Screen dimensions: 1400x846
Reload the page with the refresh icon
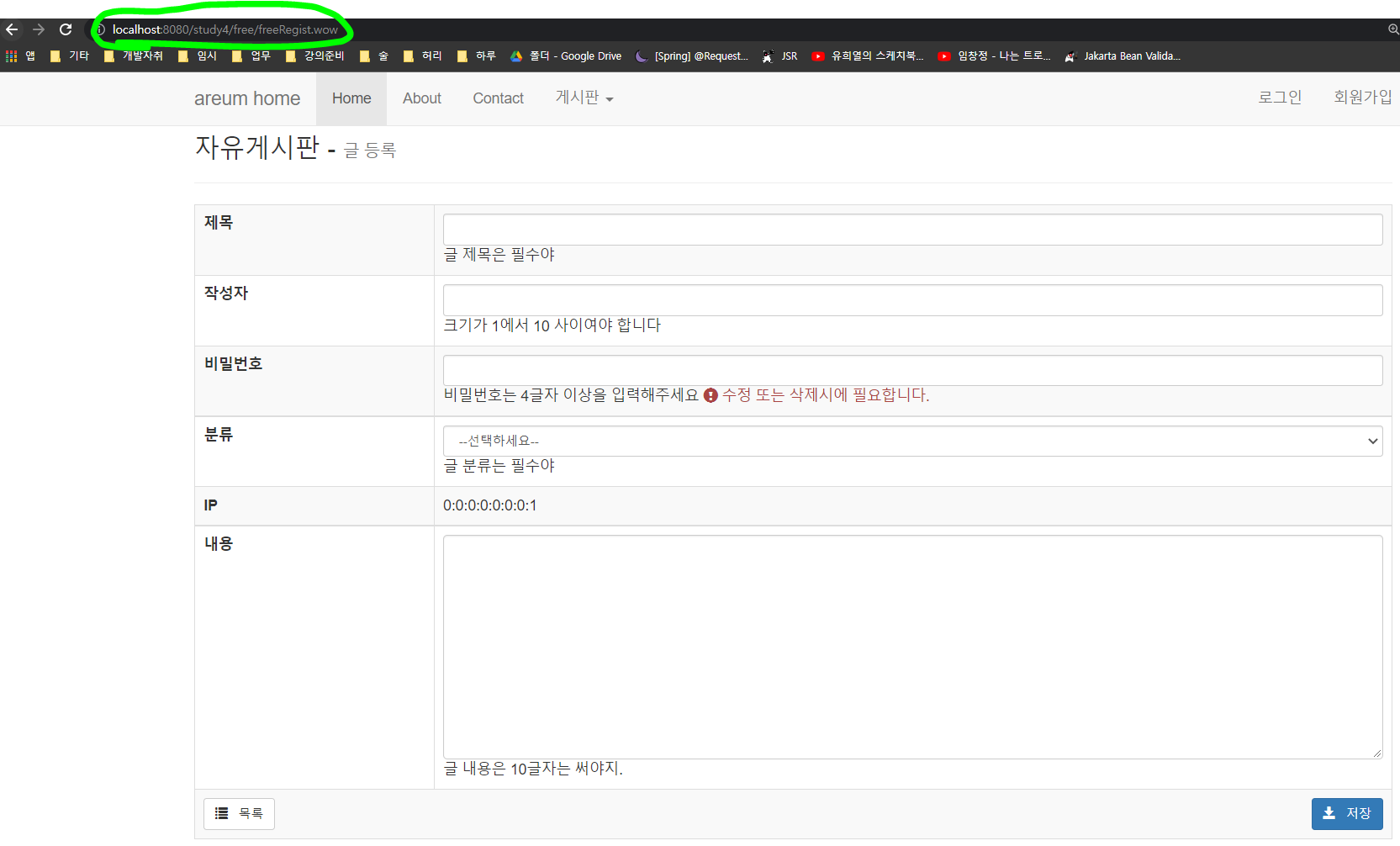(66, 29)
